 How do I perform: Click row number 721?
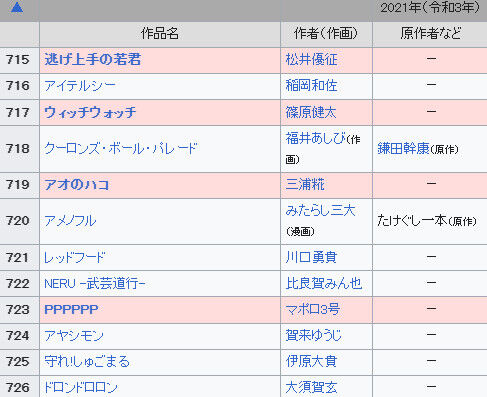17,257
